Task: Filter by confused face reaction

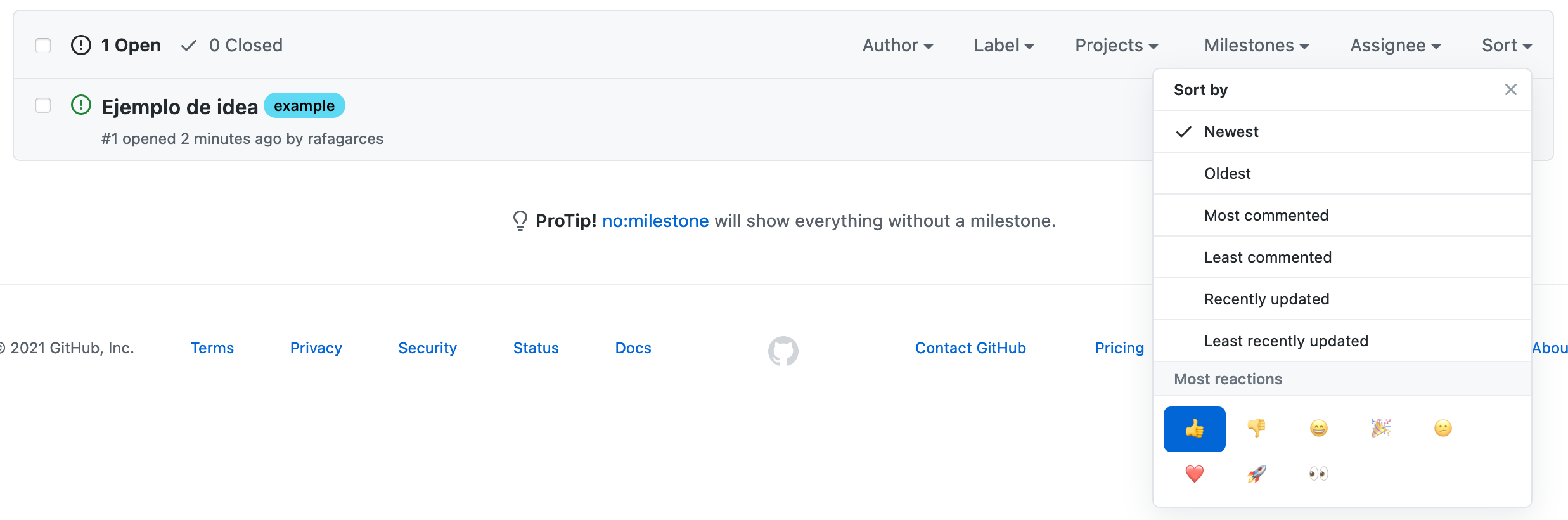Action: (1443, 429)
